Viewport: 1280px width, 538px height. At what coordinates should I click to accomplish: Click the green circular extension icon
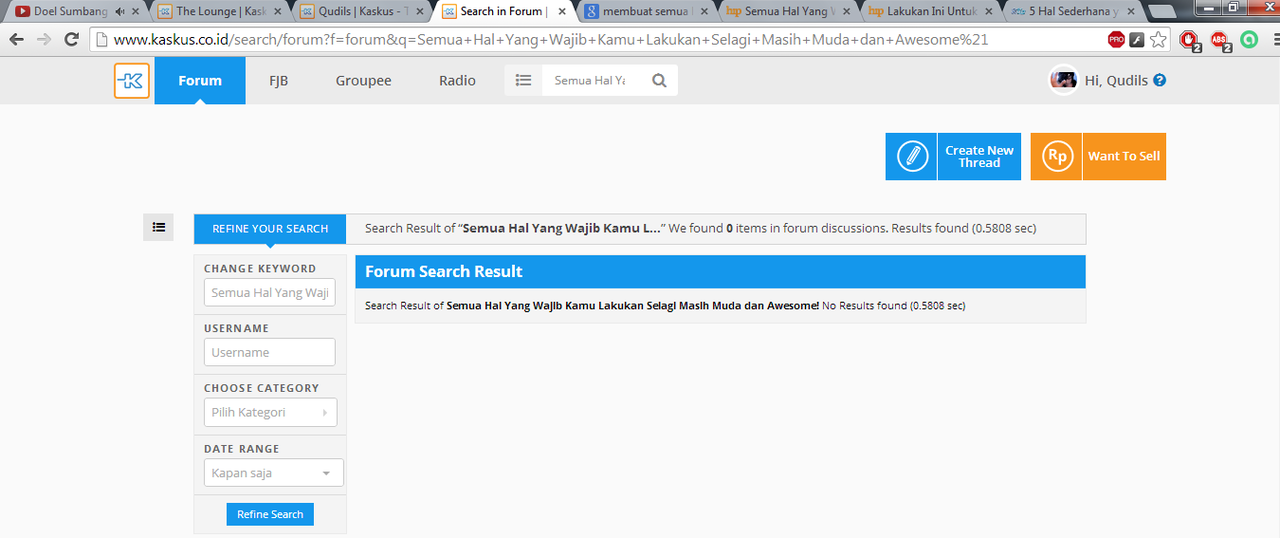coord(1249,40)
